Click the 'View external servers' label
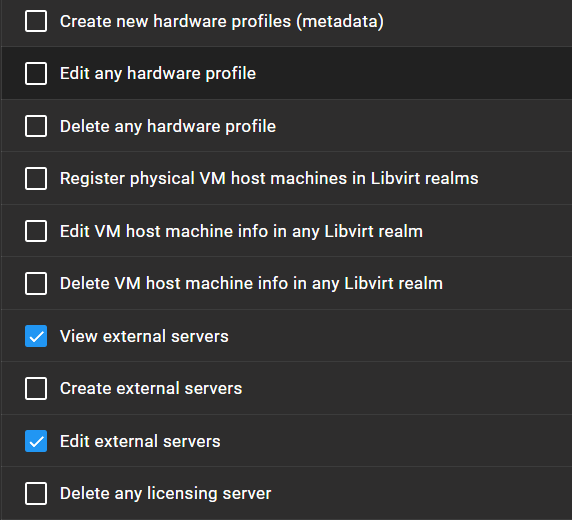This screenshot has height=520, width=572. pyautogui.click(x=144, y=336)
